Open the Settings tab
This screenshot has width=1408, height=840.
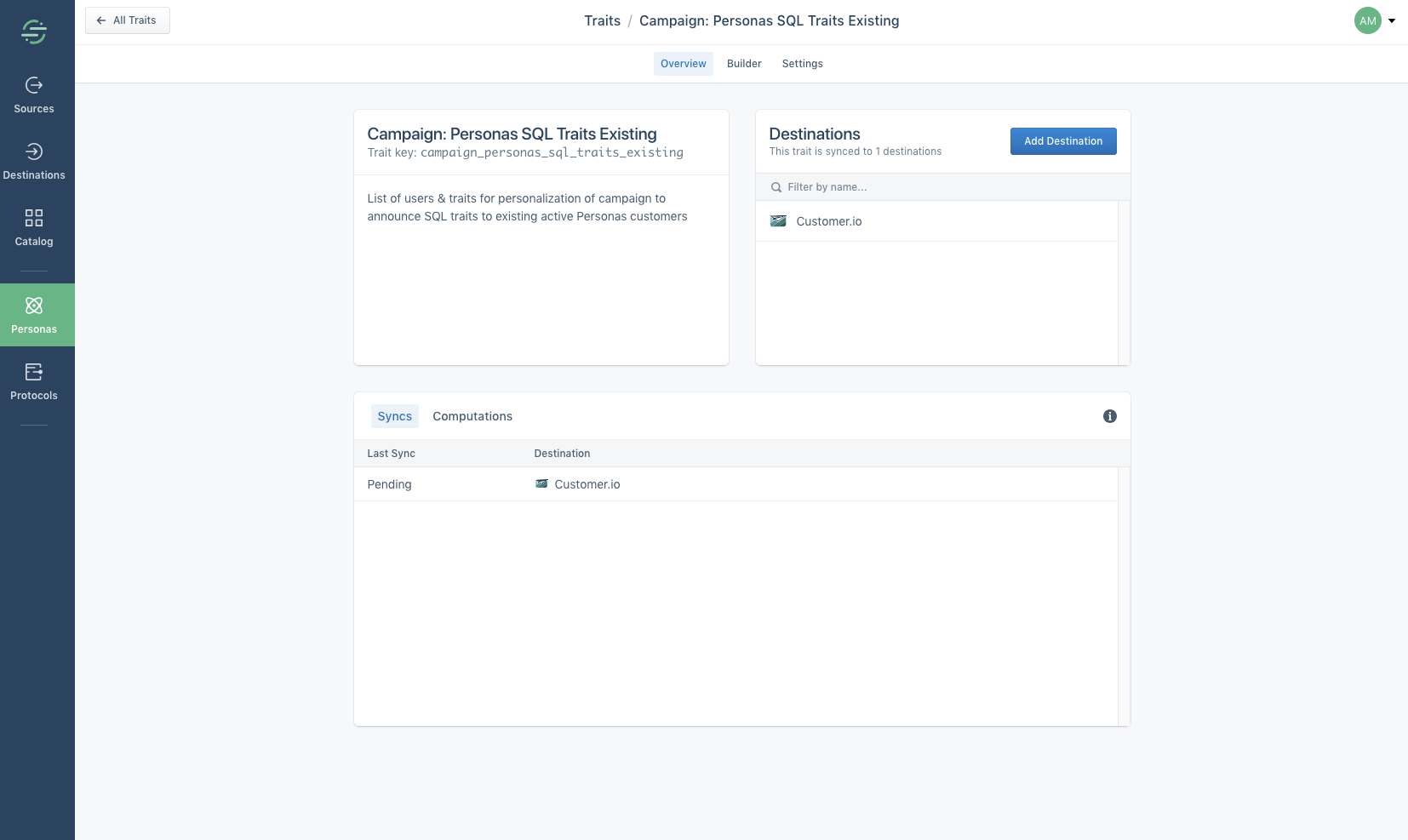[x=802, y=63]
